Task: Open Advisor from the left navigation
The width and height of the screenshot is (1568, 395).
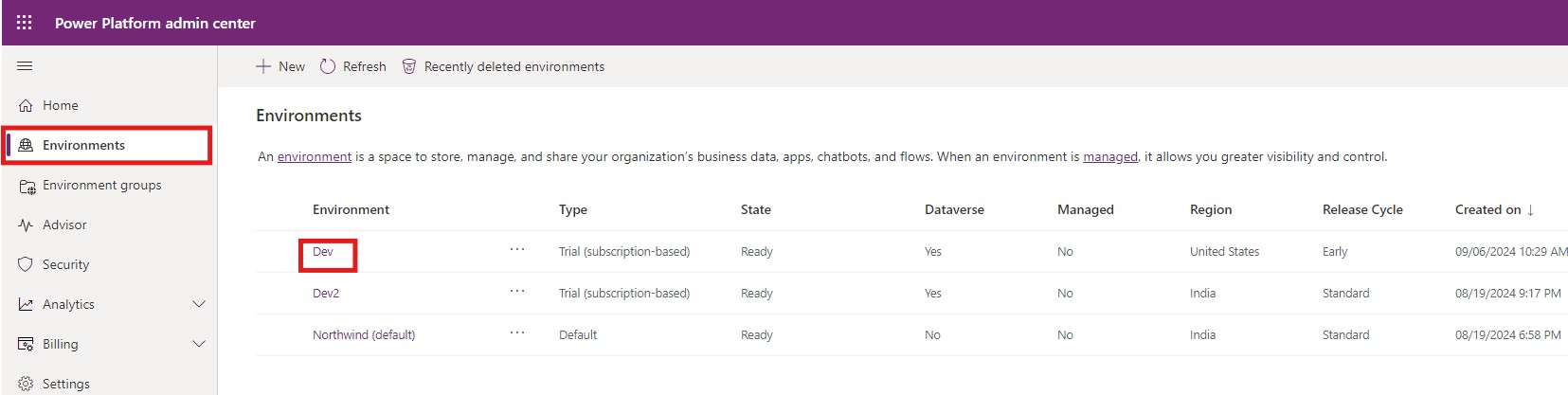Action: pyautogui.click(x=64, y=224)
